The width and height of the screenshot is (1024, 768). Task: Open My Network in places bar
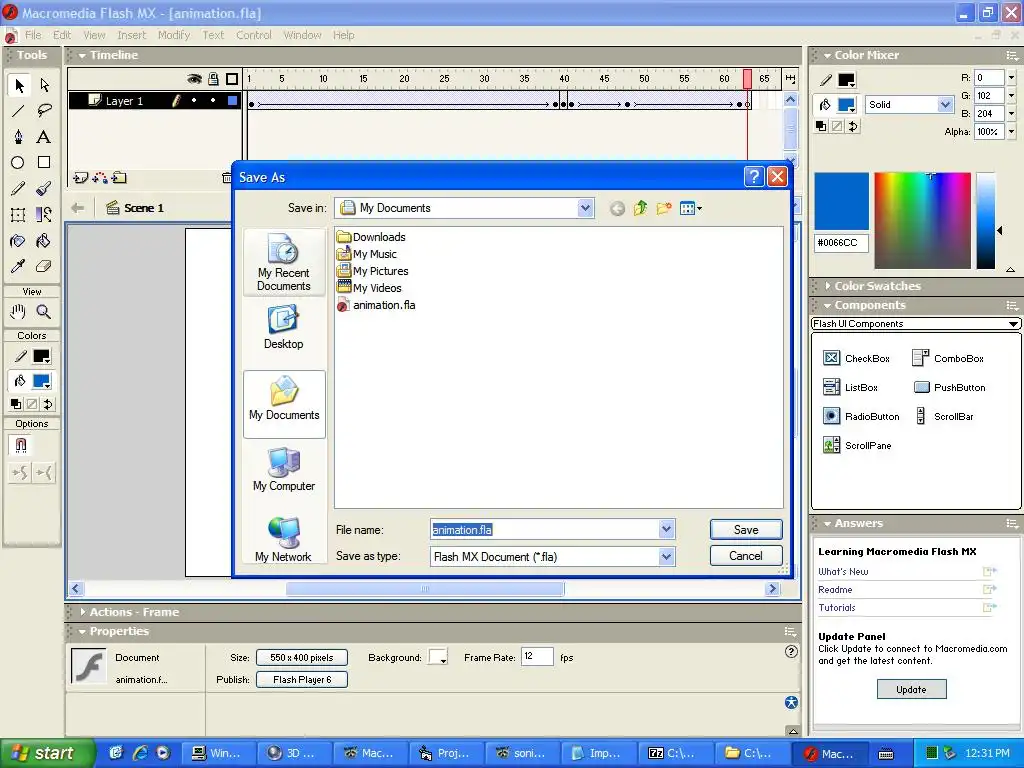284,539
